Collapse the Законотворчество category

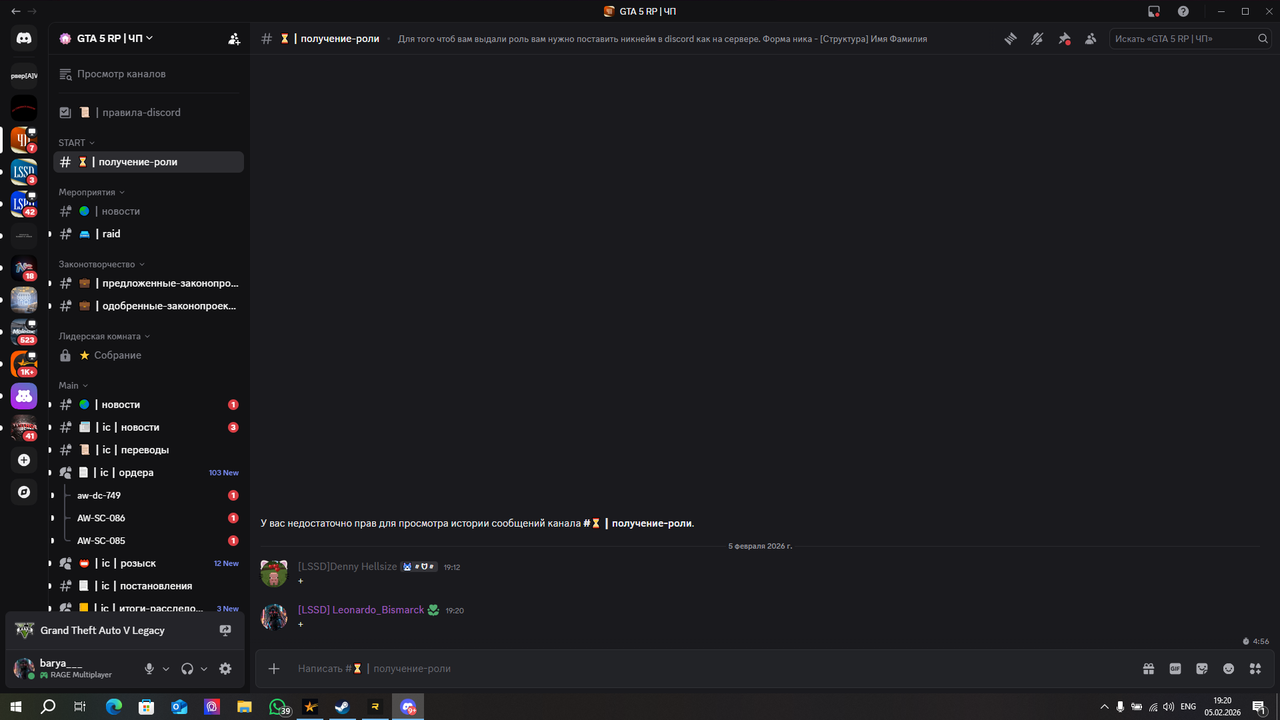(x=102, y=264)
